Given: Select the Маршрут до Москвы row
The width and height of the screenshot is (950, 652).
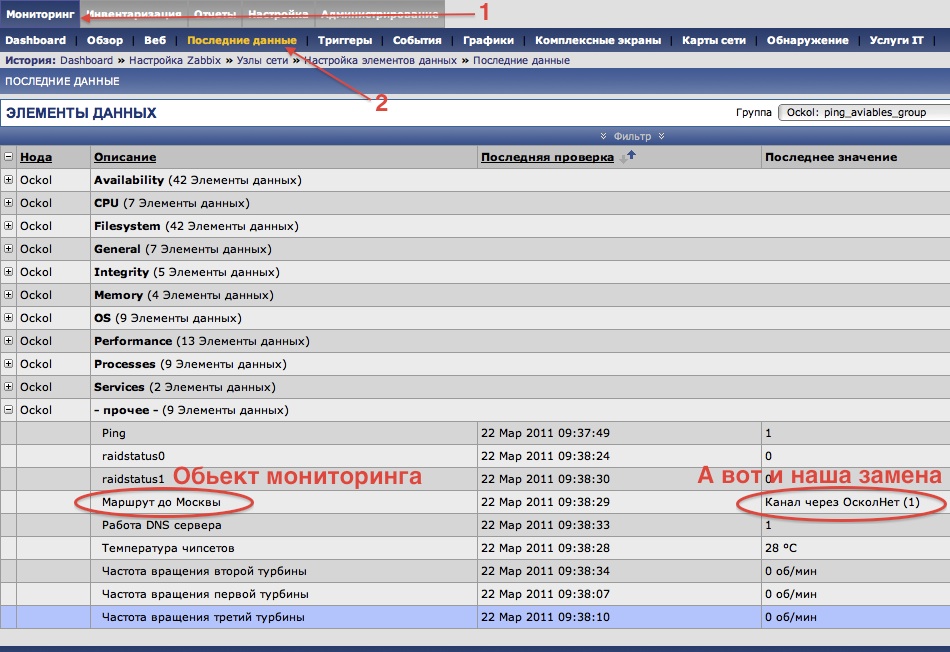Looking at the screenshot, I should coord(161,502).
